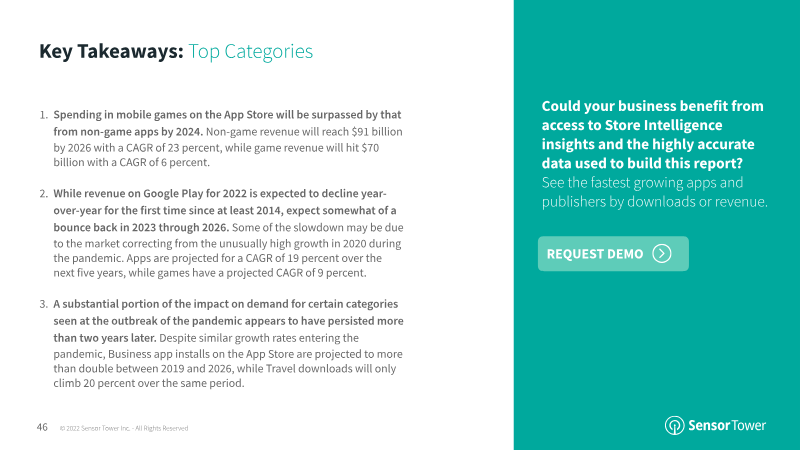Click the Key Takeaways heading

pos(111,51)
